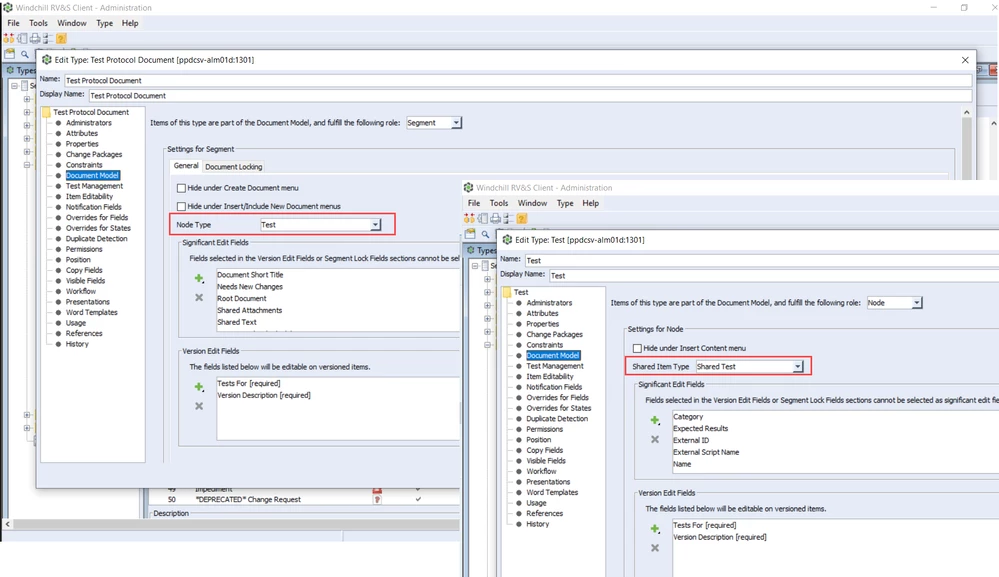Click the print icon in the right window toolbar
The width and height of the screenshot is (999, 577).
pos(496,218)
